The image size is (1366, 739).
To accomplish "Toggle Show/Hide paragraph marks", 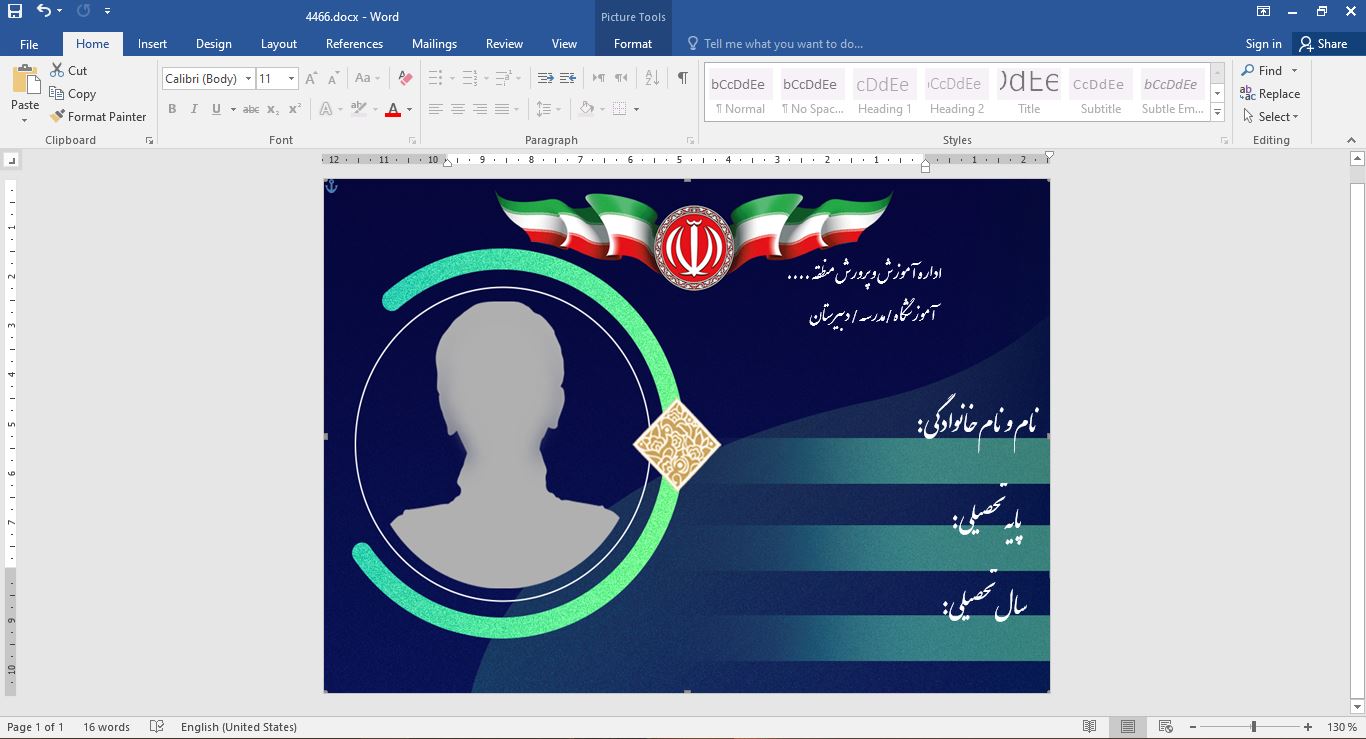I will 682,78.
